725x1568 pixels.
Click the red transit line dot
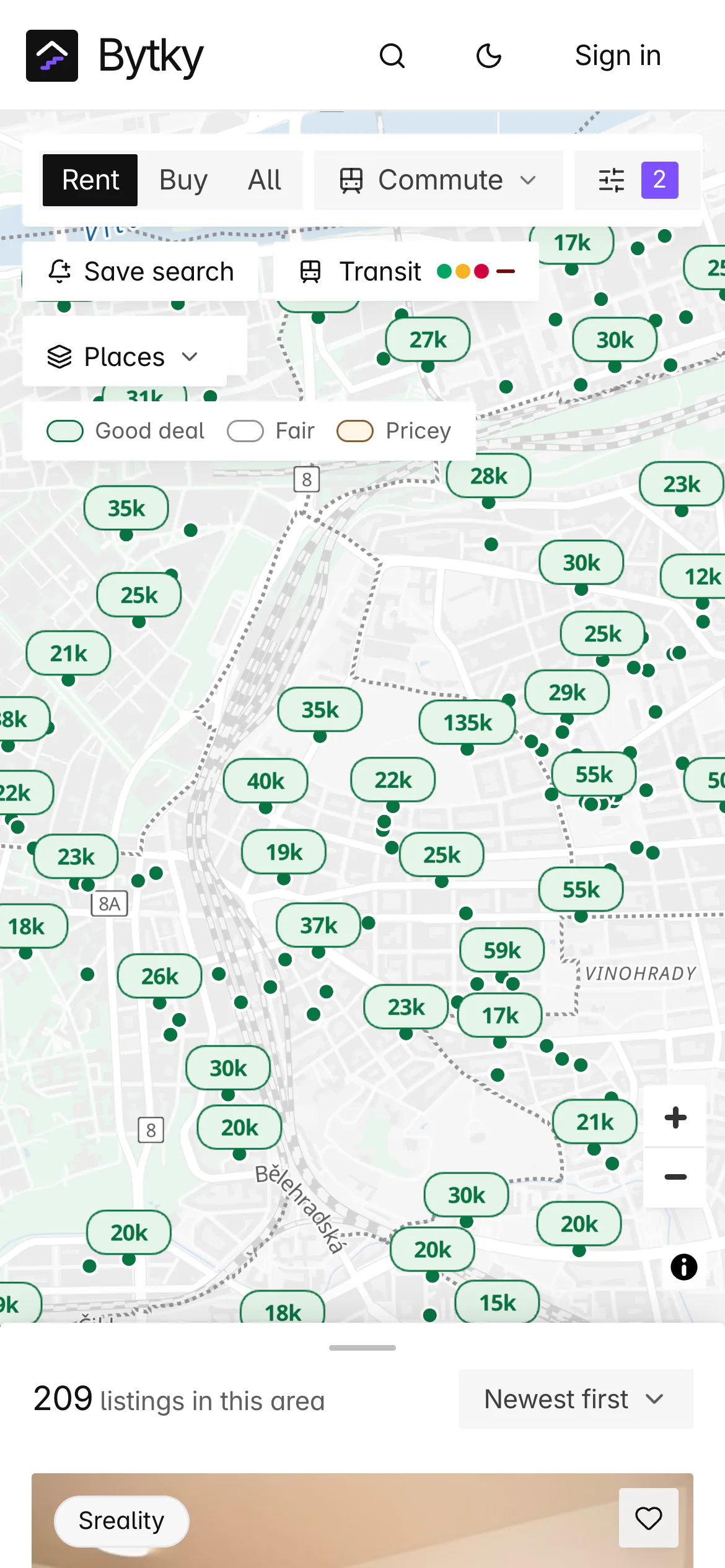(481, 271)
